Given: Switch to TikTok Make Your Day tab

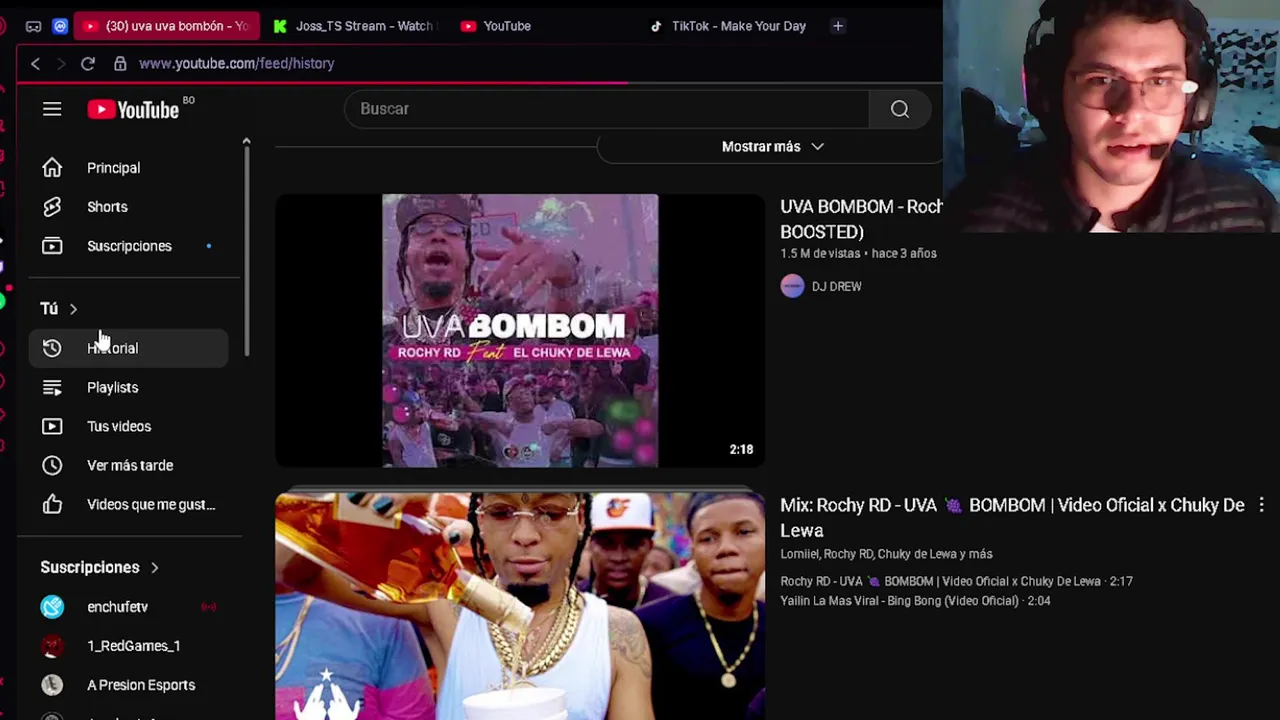Looking at the screenshot, I should click(x=728, y=26).
